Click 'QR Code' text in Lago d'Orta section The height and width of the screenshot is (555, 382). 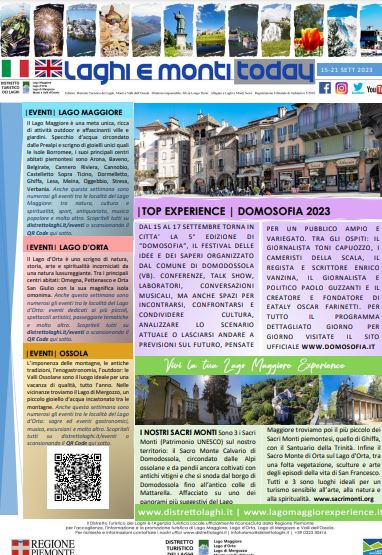pyautogui.click(x=38, y=339)
